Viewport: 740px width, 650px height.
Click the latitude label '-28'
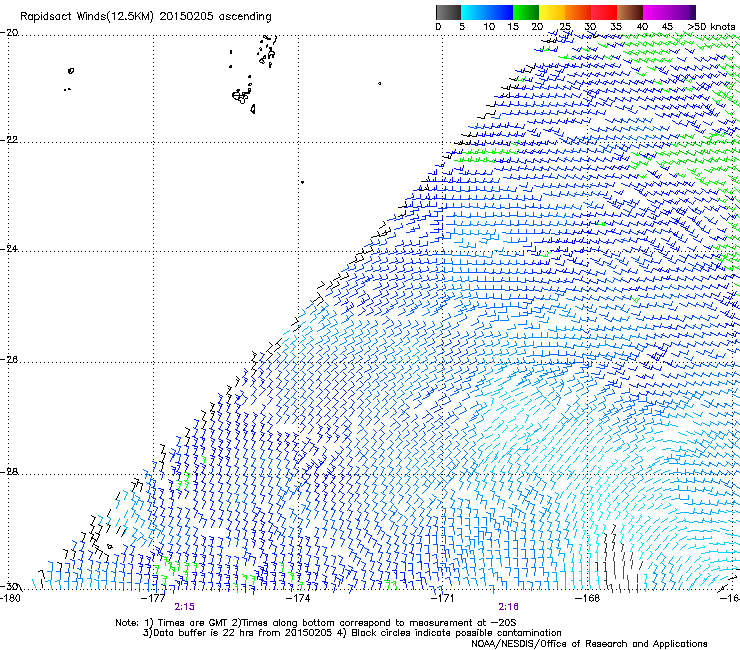(x=9, y=472)
